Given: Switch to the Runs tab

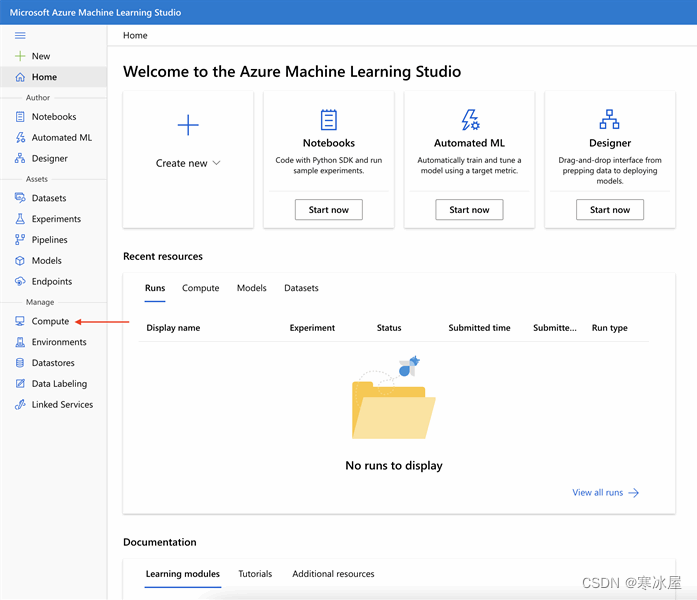Looking at the screenshot, I should [x=155, y=288].
